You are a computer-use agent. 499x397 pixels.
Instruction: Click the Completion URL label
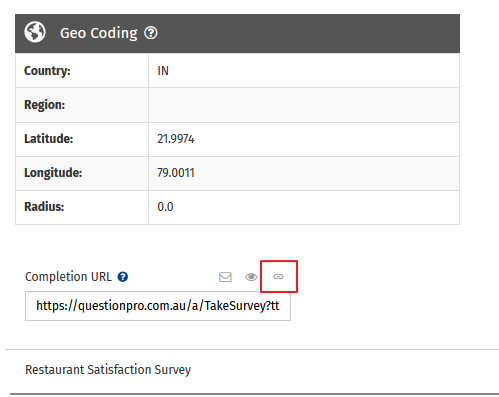pos(68,277)
